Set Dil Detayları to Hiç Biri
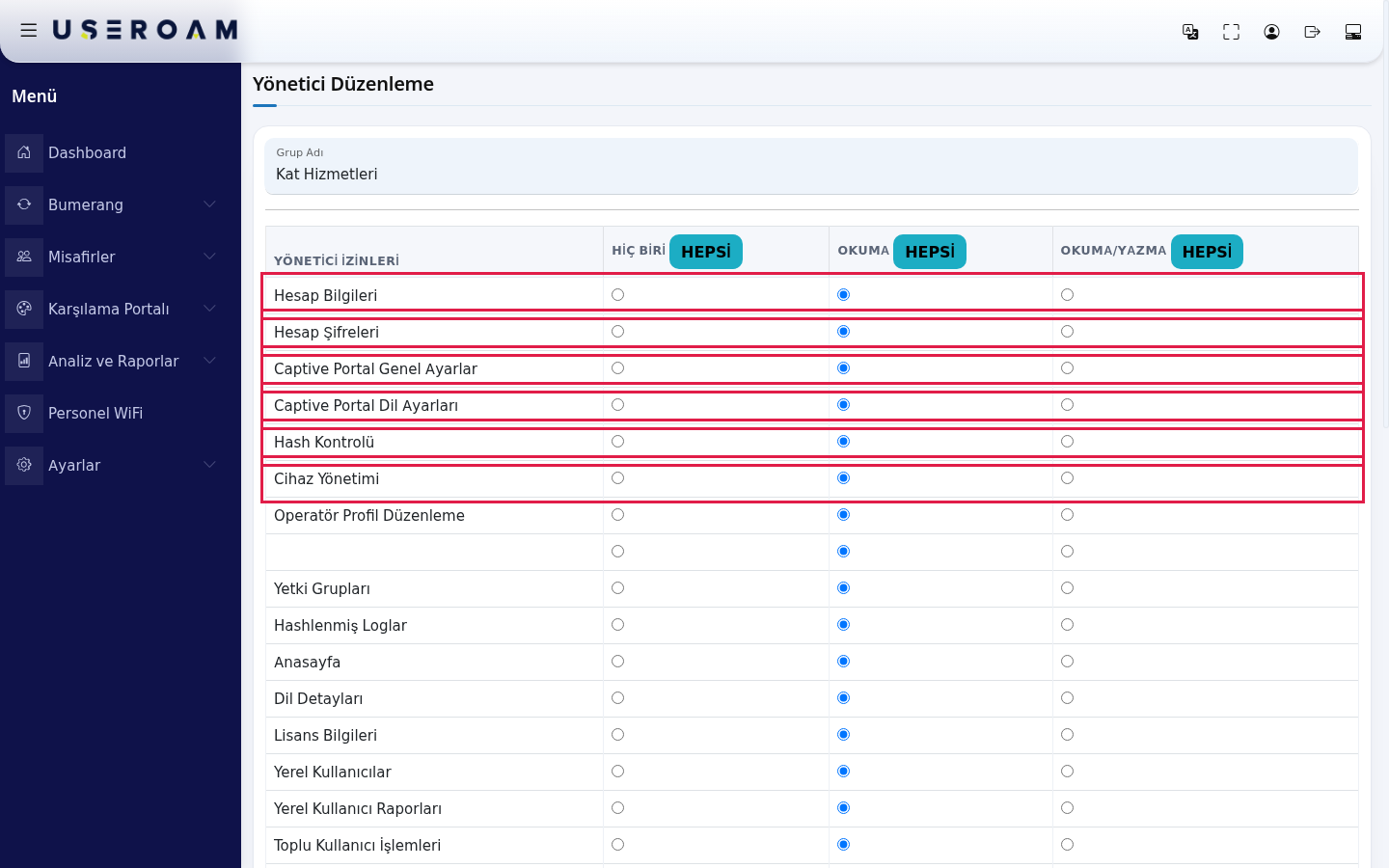 (617, 698)
